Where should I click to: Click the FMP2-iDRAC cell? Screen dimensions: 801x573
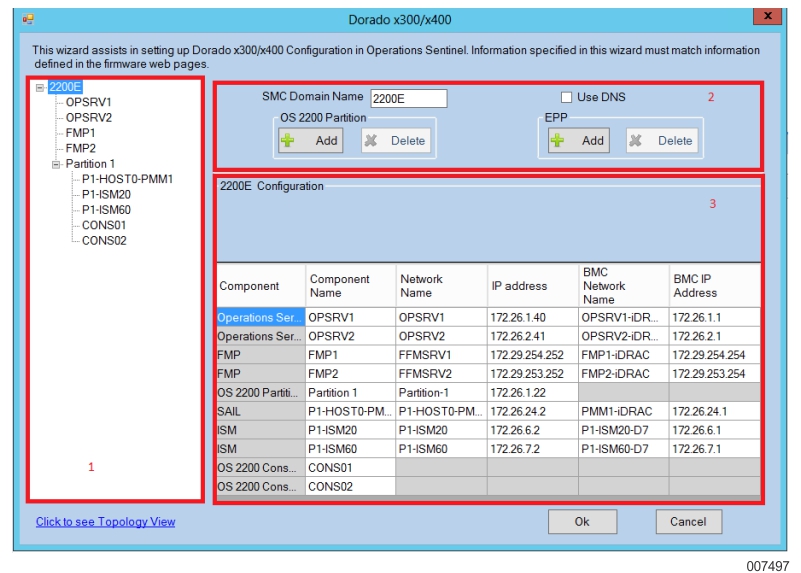tap(624, 374)
